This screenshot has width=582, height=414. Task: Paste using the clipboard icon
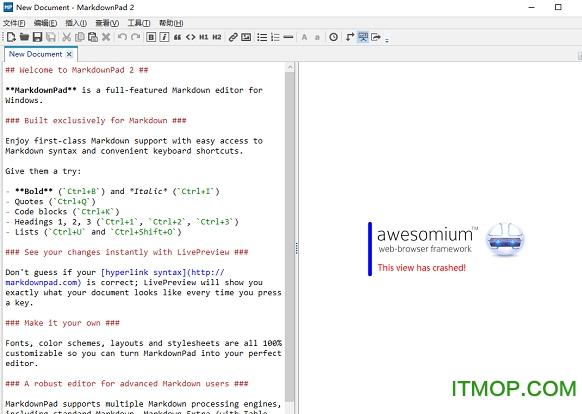[x=93, y=37]
